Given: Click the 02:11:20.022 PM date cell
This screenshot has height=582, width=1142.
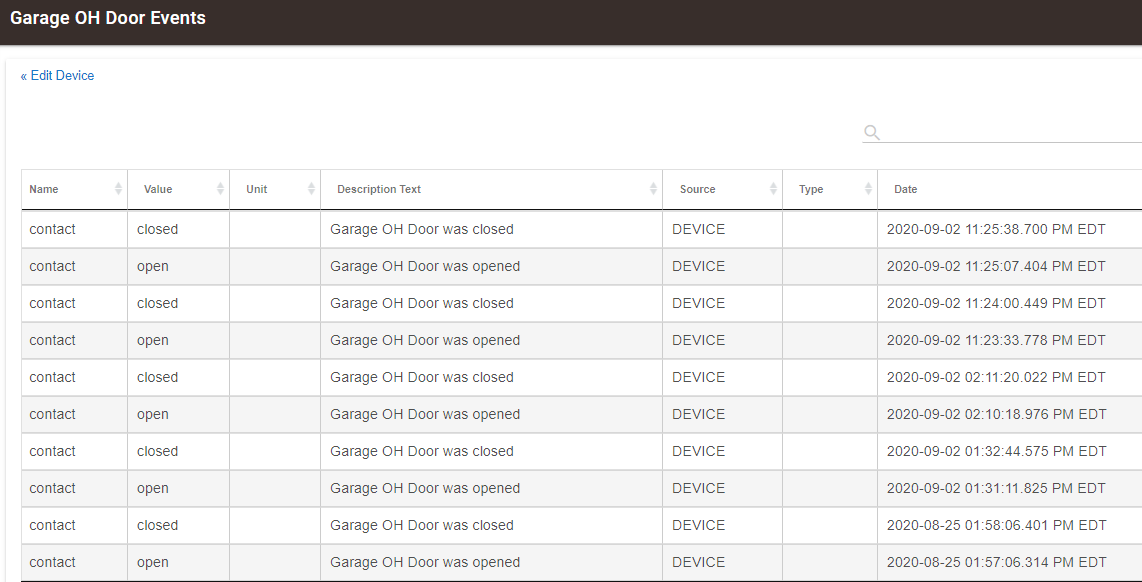Looking at the screenshot, I should click(996, 377).
